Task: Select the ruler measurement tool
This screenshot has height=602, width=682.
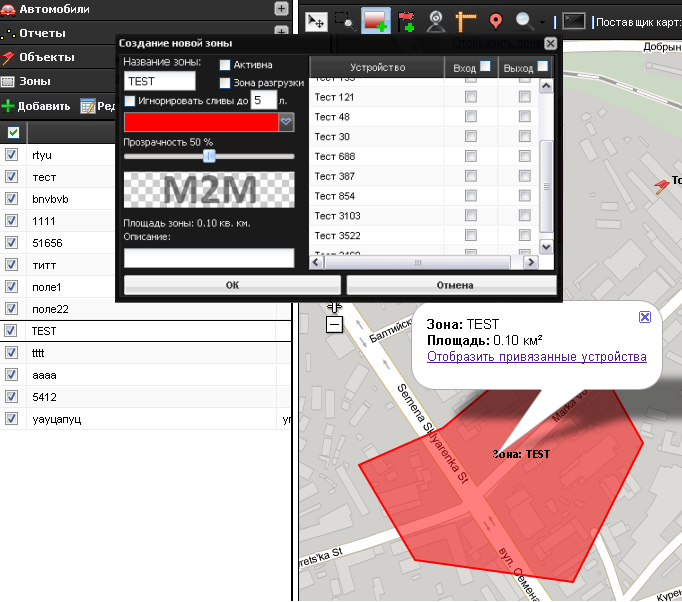Action: [x=466, y=20]
